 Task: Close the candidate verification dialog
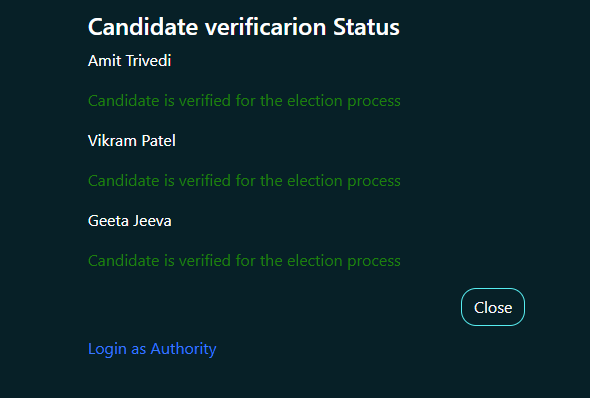tap(493, 307)
